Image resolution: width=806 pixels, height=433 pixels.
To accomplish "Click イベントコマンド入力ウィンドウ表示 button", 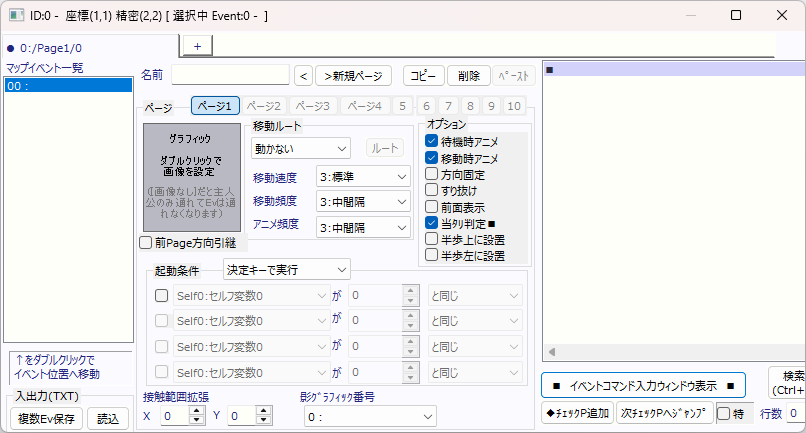I will pyautogui.click(x=643, y=386).
